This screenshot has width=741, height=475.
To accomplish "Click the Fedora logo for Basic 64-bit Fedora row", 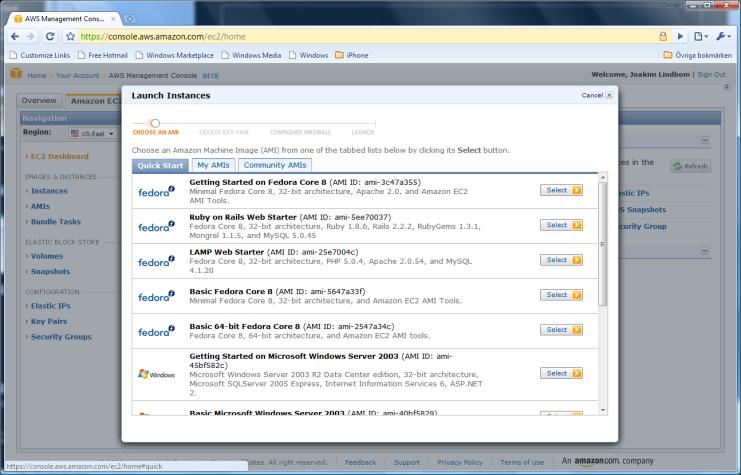I will (x=156, y=331).
